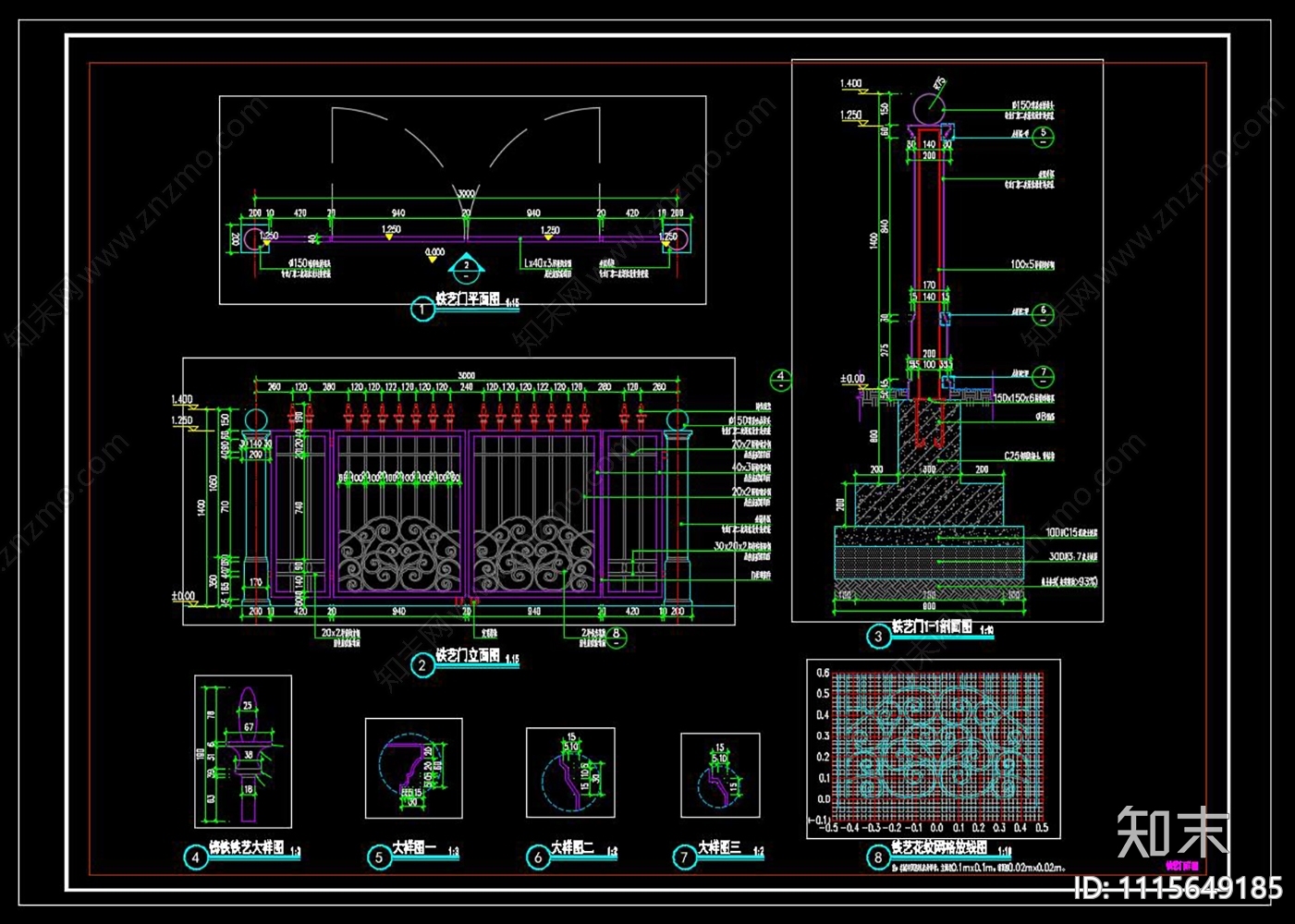Click circle marker 8 beside 铁艺花纹网格放线图 title
1295x924 pixels.
coord(878,857)
